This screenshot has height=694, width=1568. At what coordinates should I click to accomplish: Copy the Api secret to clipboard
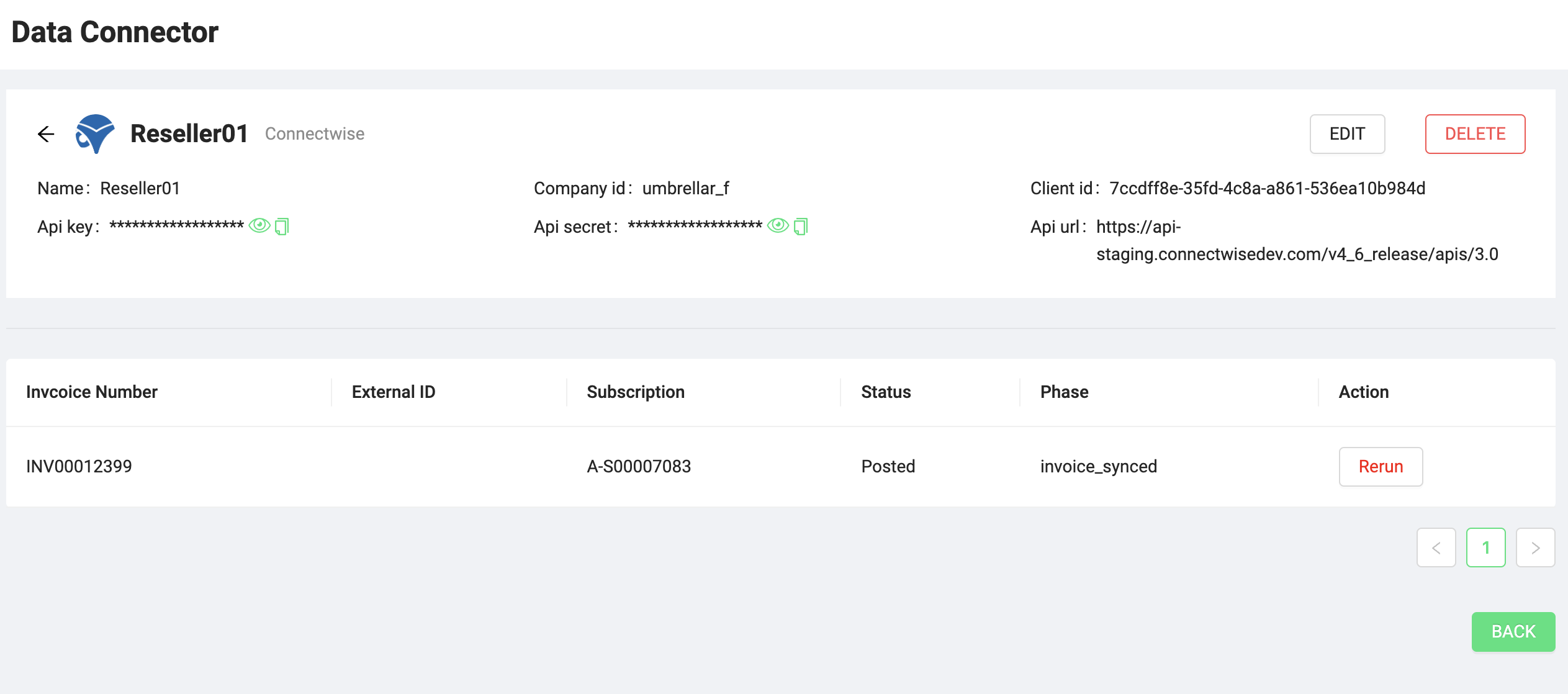click(x=801, y=226)
